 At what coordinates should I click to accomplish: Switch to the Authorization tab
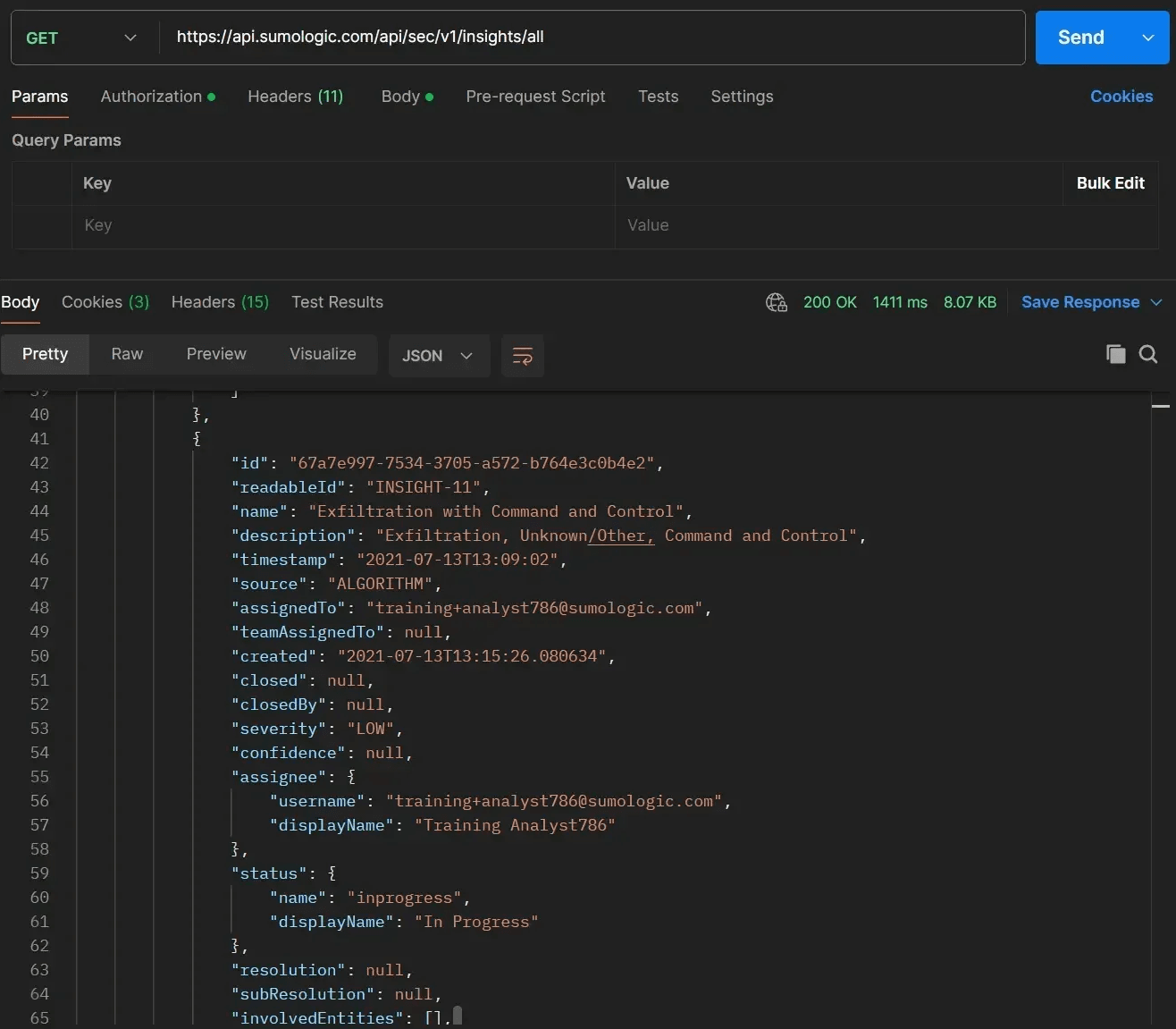click(153, 97)
